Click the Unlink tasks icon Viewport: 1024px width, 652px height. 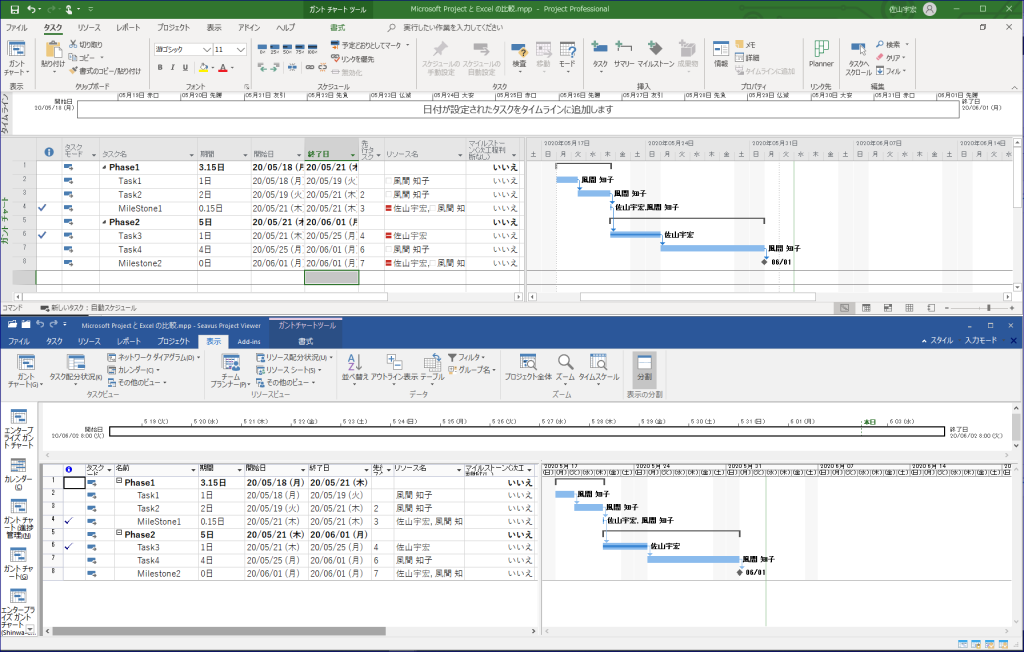[323, 67]
